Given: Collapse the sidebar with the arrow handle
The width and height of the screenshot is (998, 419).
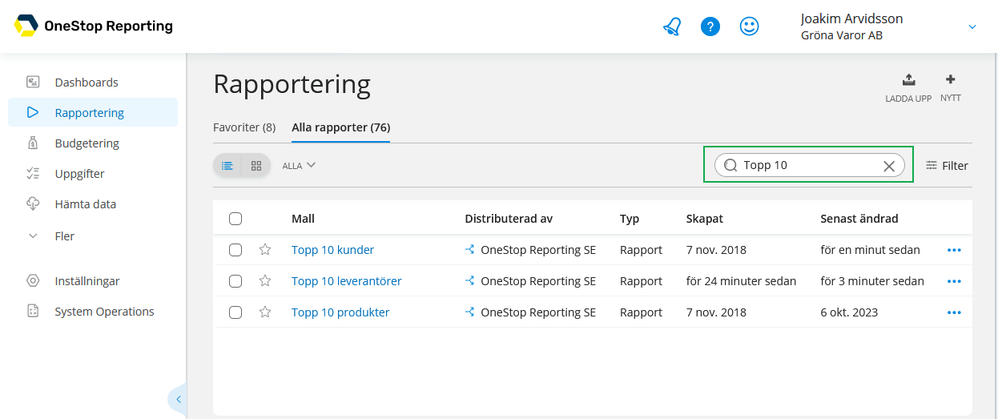Looking at the screenshot, I should (x=178, y=399).
